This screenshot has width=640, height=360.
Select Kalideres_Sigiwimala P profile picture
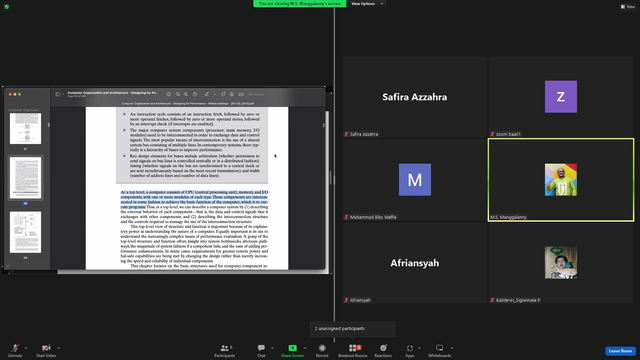[x=561, y=263]
